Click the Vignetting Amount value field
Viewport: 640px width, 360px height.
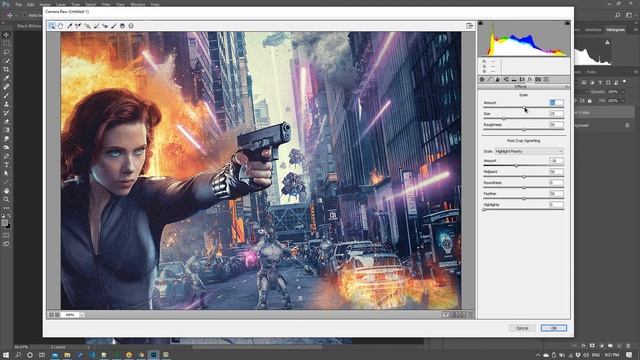(556, 161)
